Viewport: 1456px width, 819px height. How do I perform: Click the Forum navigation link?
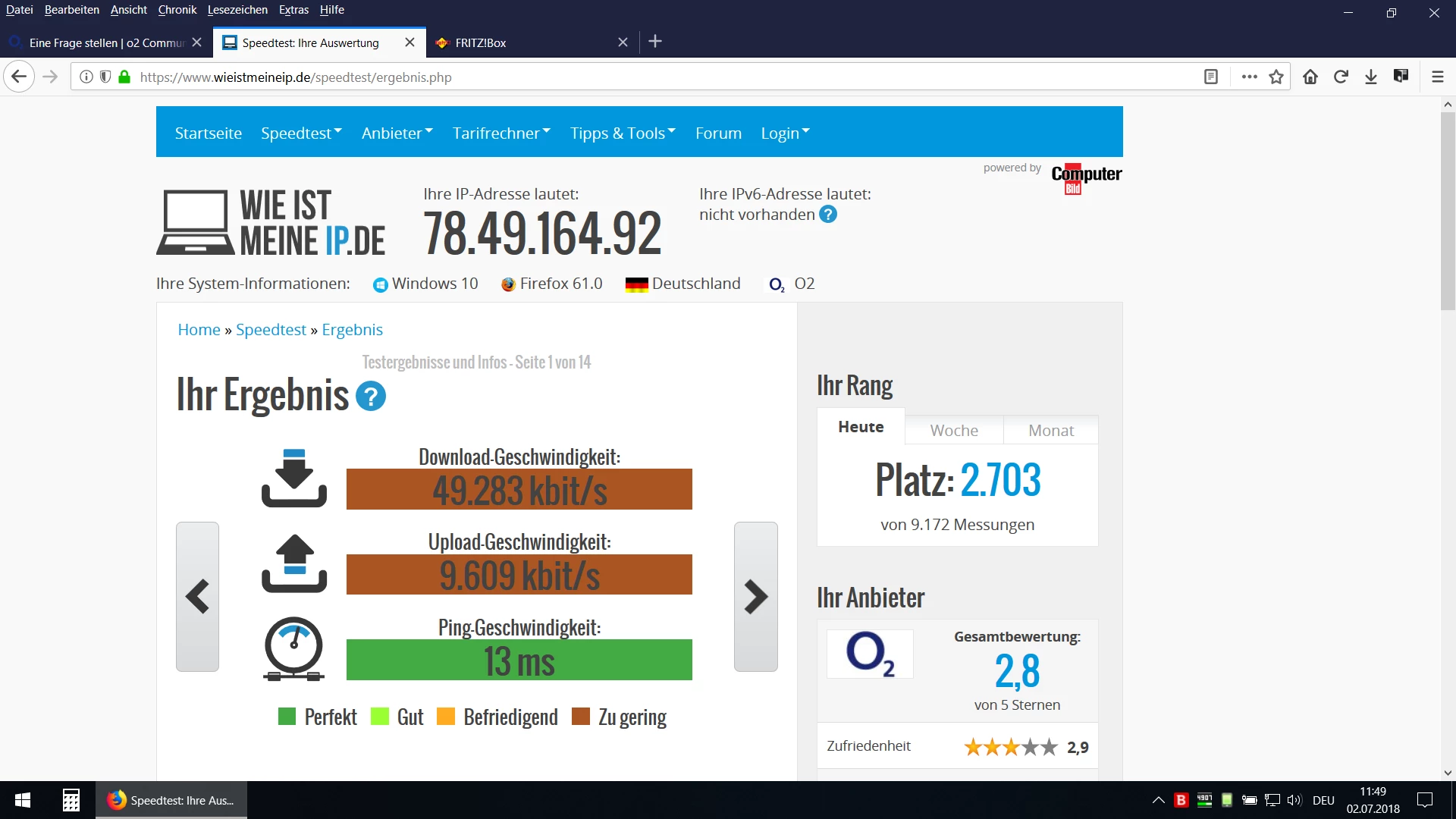pos(718,133)
